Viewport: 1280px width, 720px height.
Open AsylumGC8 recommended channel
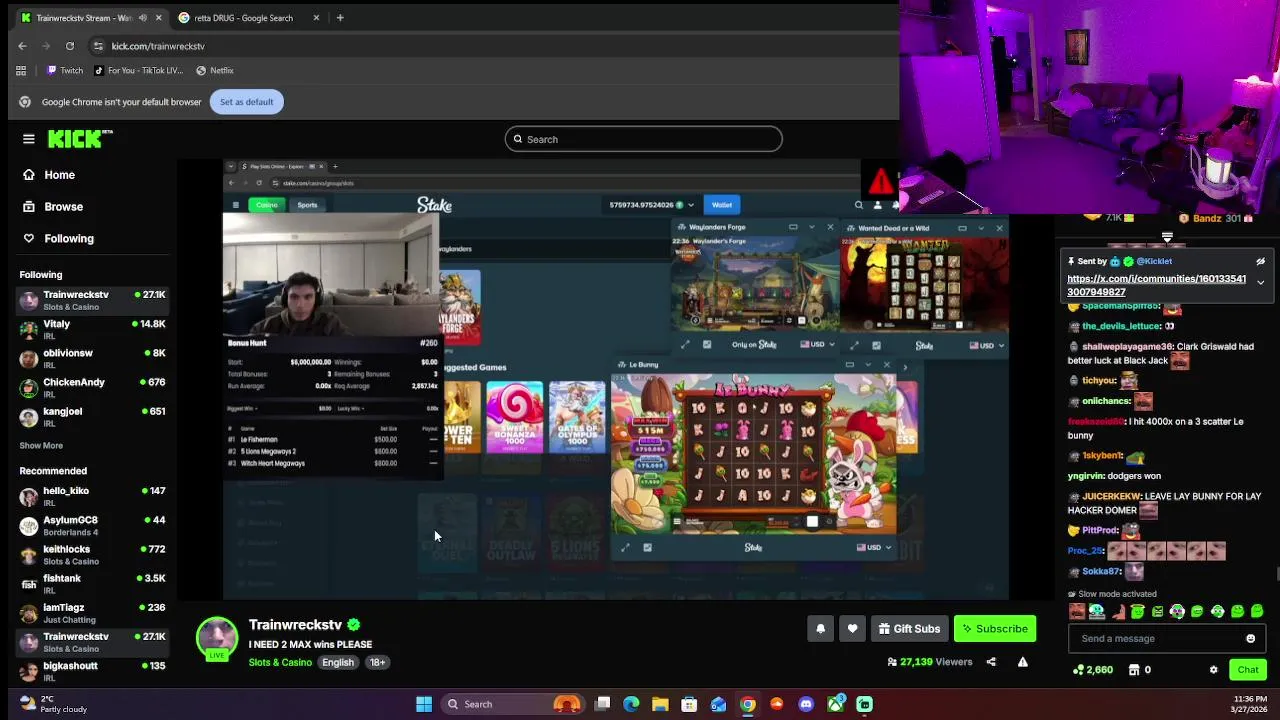(92, 526)
